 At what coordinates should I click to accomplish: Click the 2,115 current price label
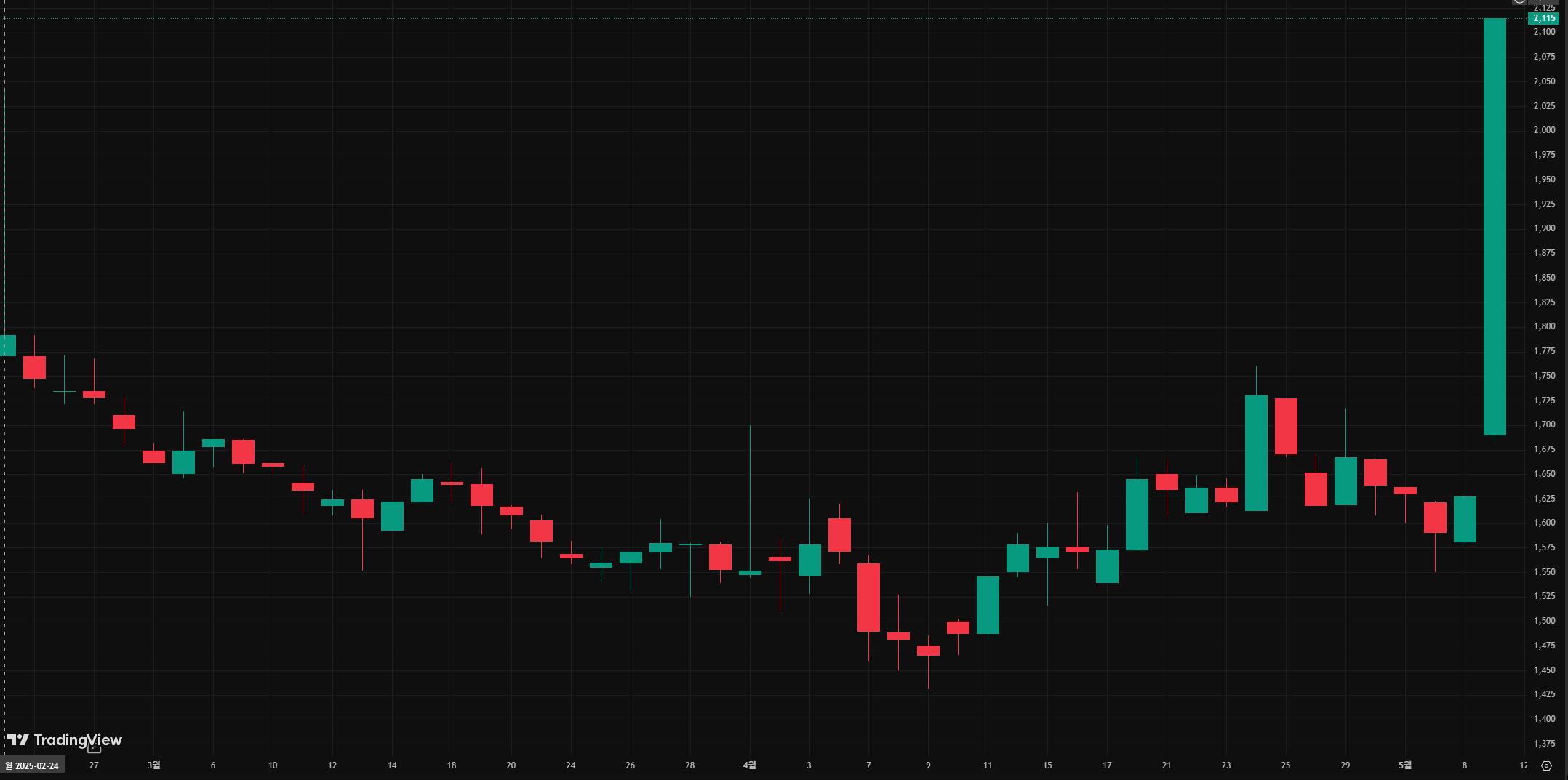(1544, 18)
